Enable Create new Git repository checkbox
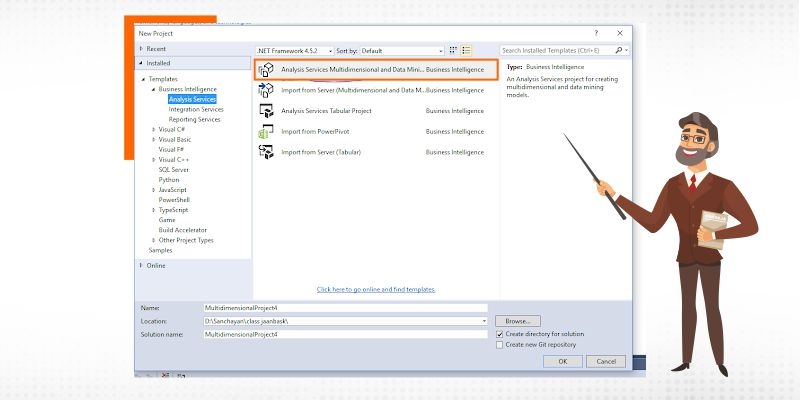Viewport: 800px width, 400px height. pos(501,345)
